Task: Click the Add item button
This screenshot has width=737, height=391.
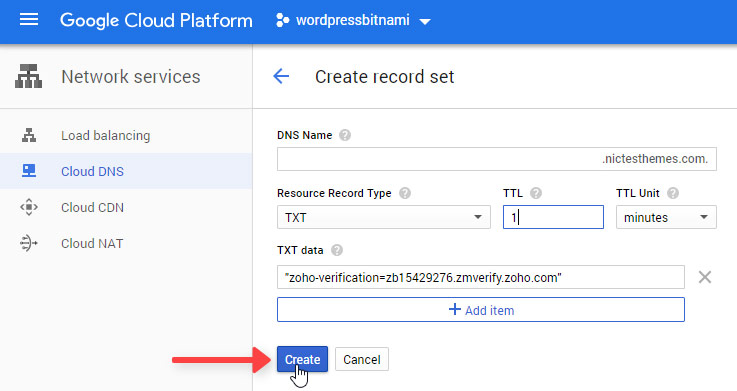Action: pos(481,310)
